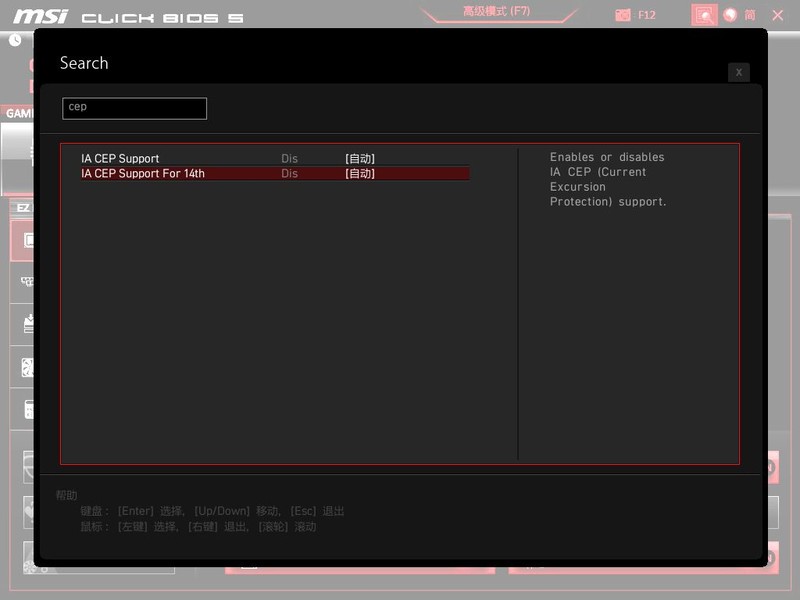The width and height of the screenshot is (800, 600).
Task: Open the language globe icon
Action: 730,15
